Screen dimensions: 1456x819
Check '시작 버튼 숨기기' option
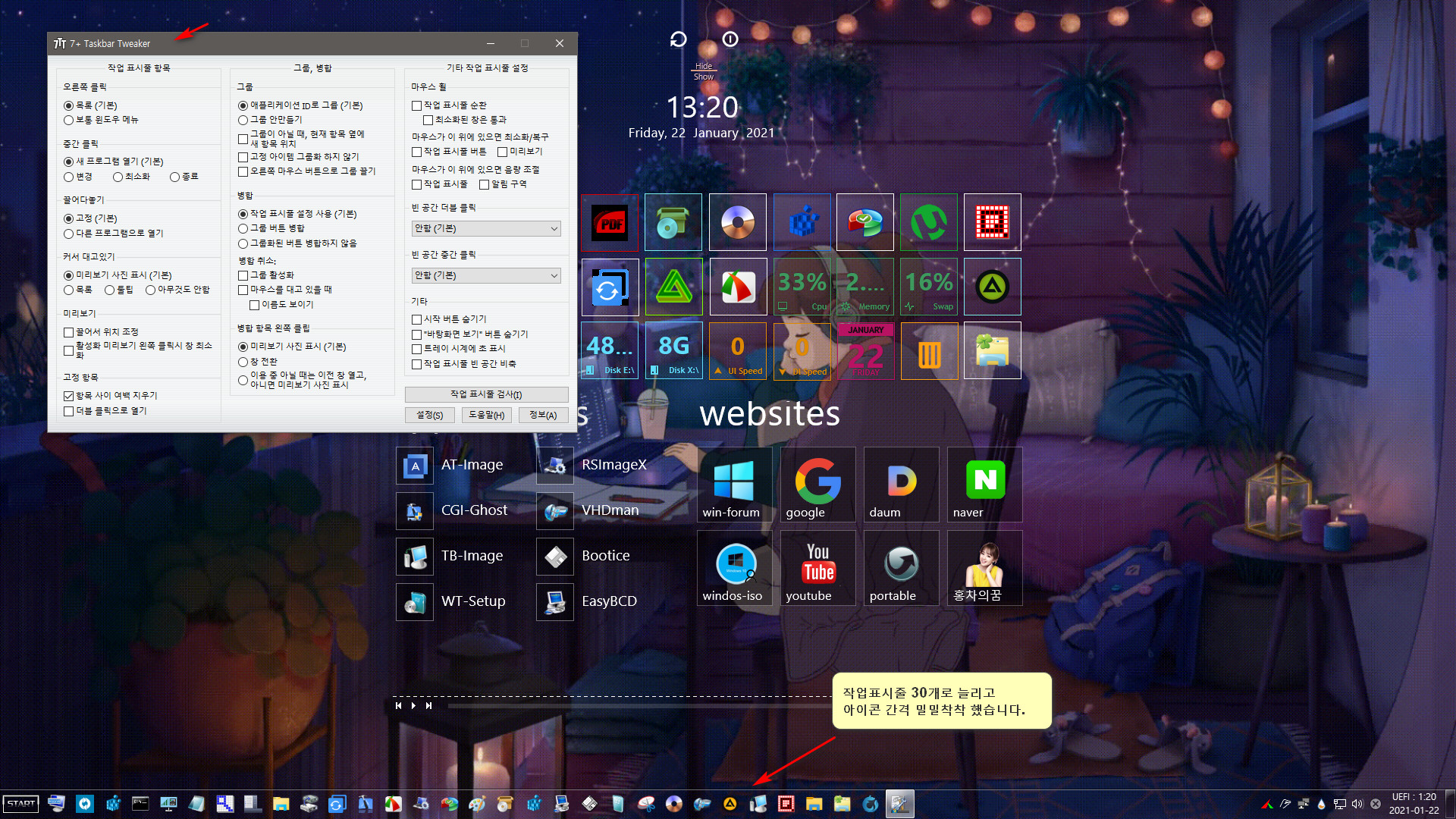450,319
